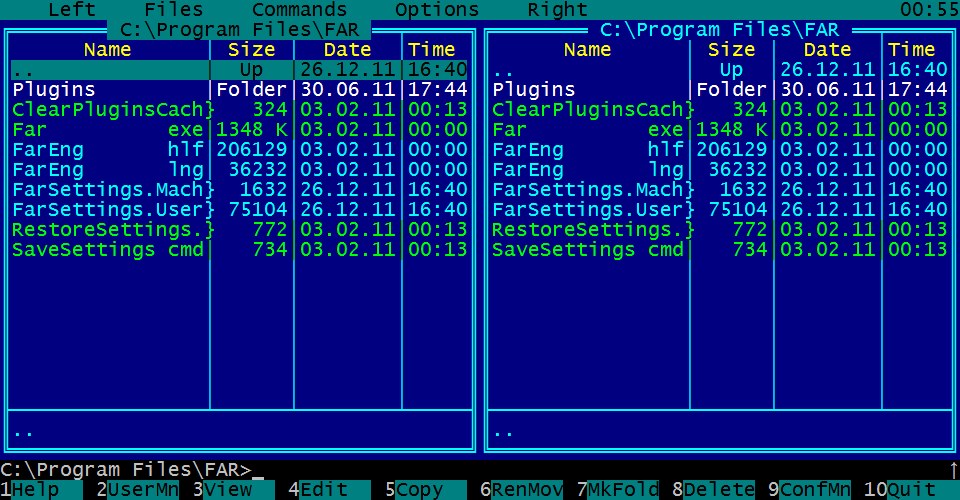The image size is (960, 500).
Task: Click the 2 UserMn function key
Action: [138, 490]
